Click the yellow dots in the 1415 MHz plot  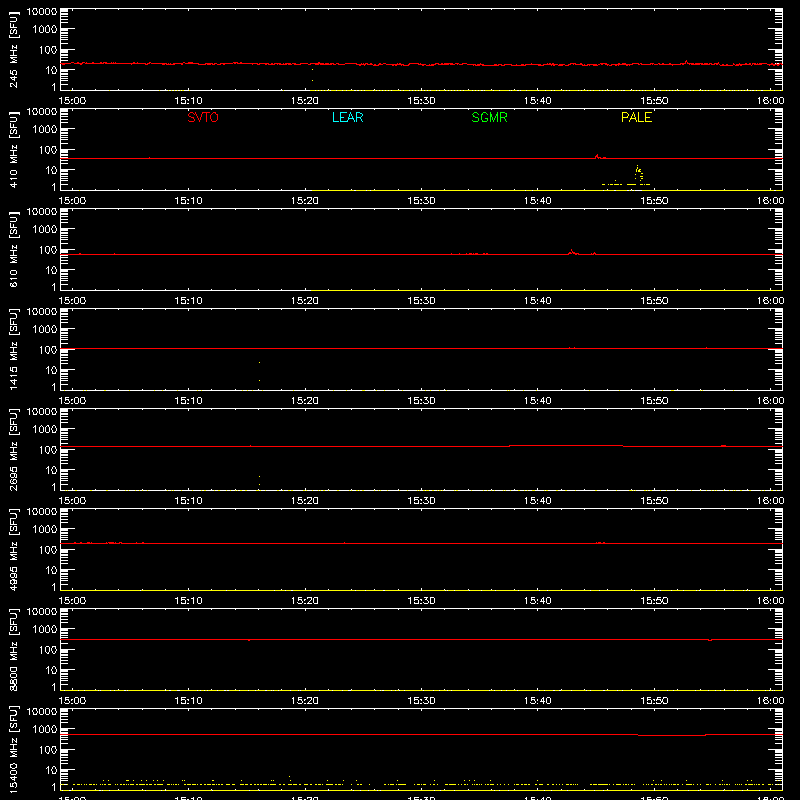(x=260, y=371)
